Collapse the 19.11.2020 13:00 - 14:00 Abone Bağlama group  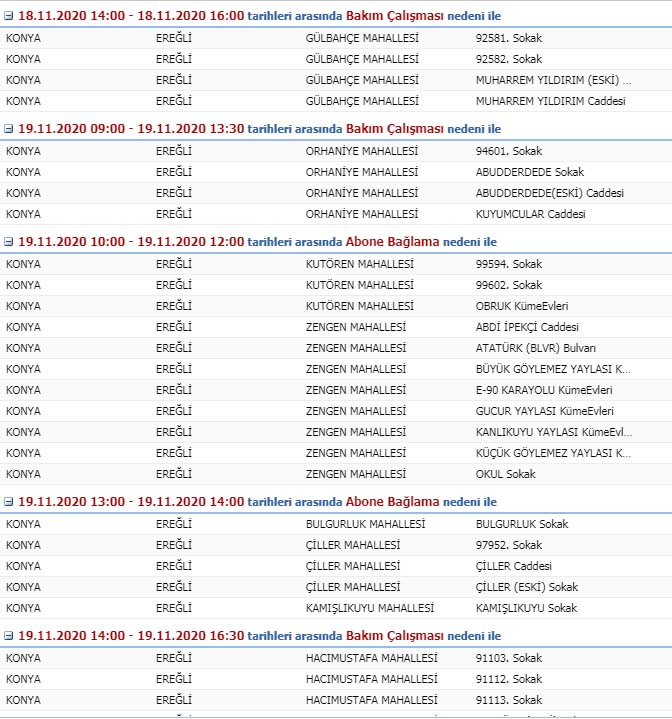tap(8, 502)
